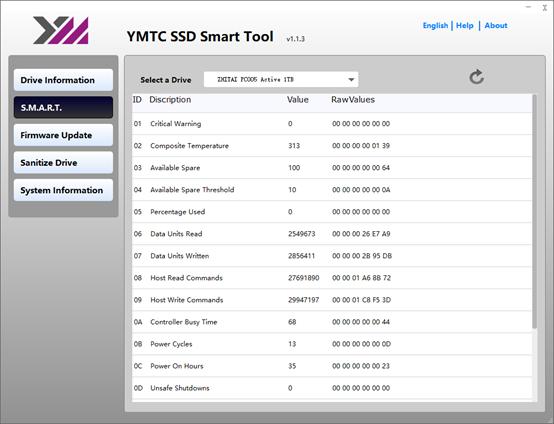The image size is (554, 424).
Task: Select the Data Units Written row
Action: [x=332, y=256]
